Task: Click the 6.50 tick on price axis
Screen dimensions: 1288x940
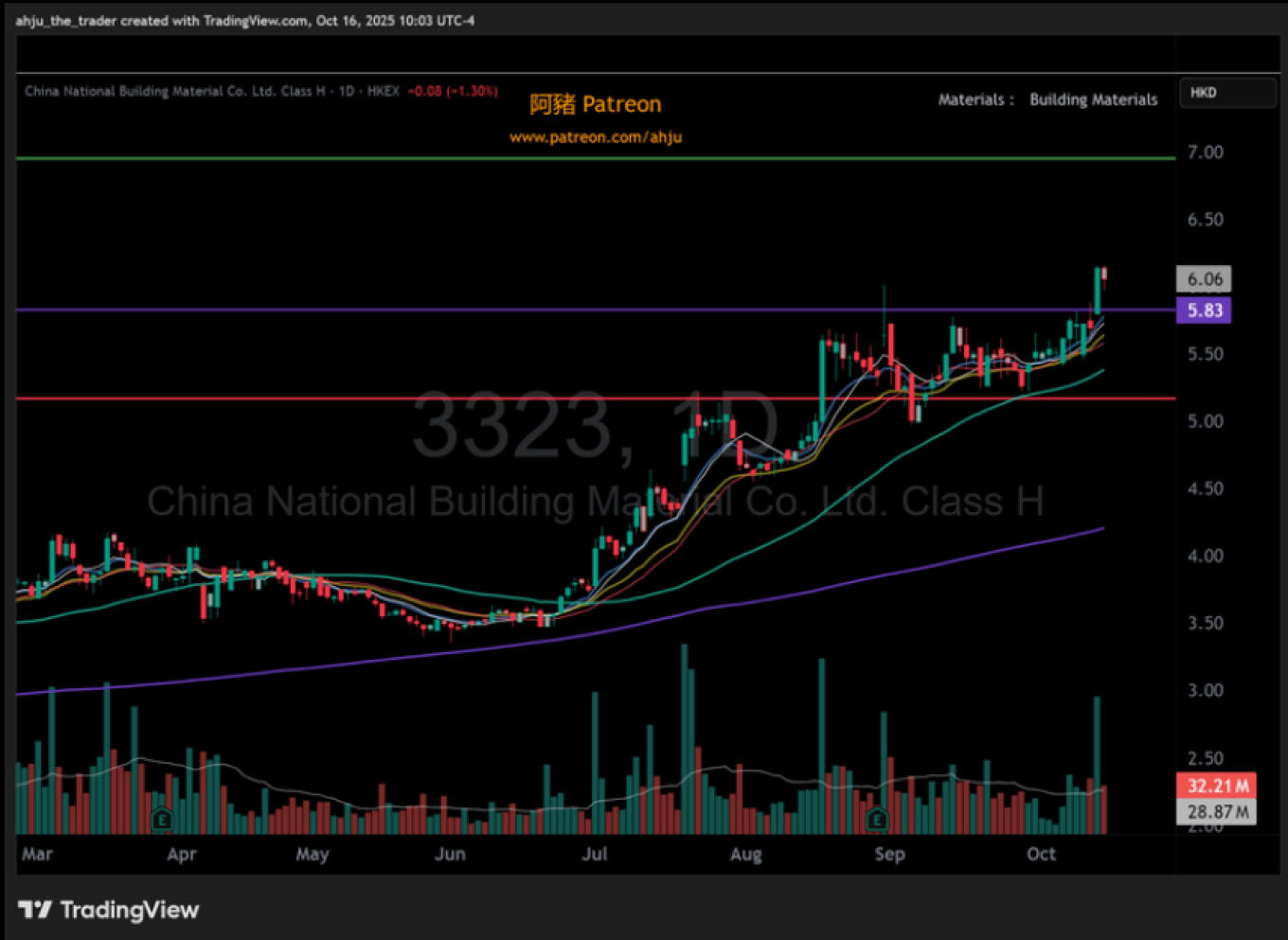Action: click(1205, 220)
